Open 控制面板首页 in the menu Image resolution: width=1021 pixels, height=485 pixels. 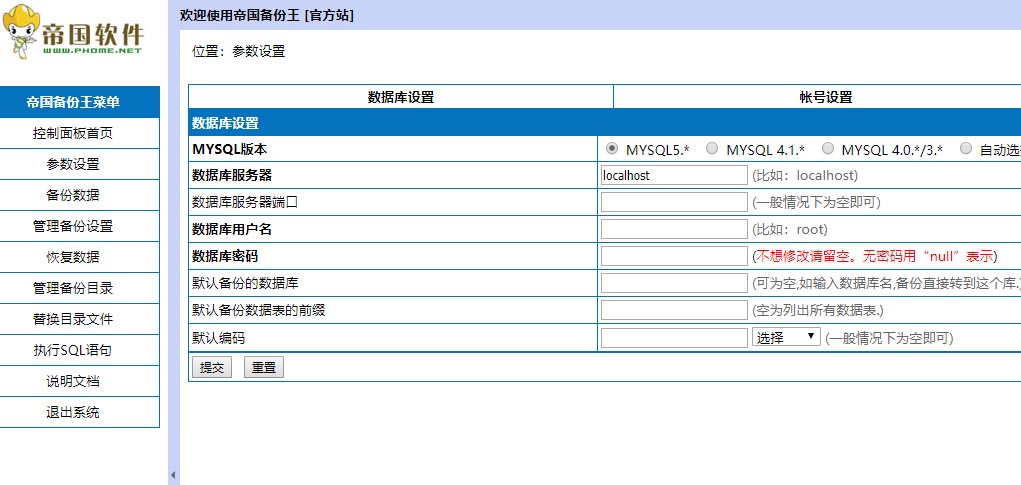point(73,133)
